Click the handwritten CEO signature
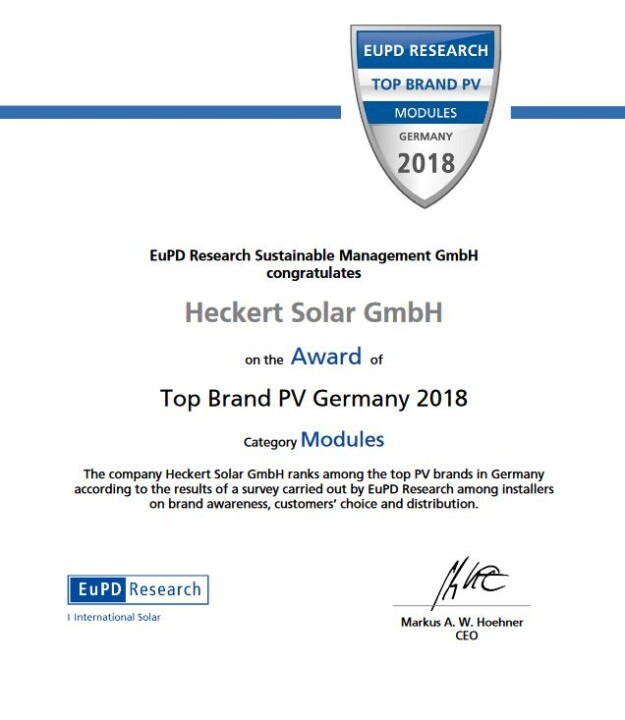This screenshot has height=720, width=625. coord(469,582)
